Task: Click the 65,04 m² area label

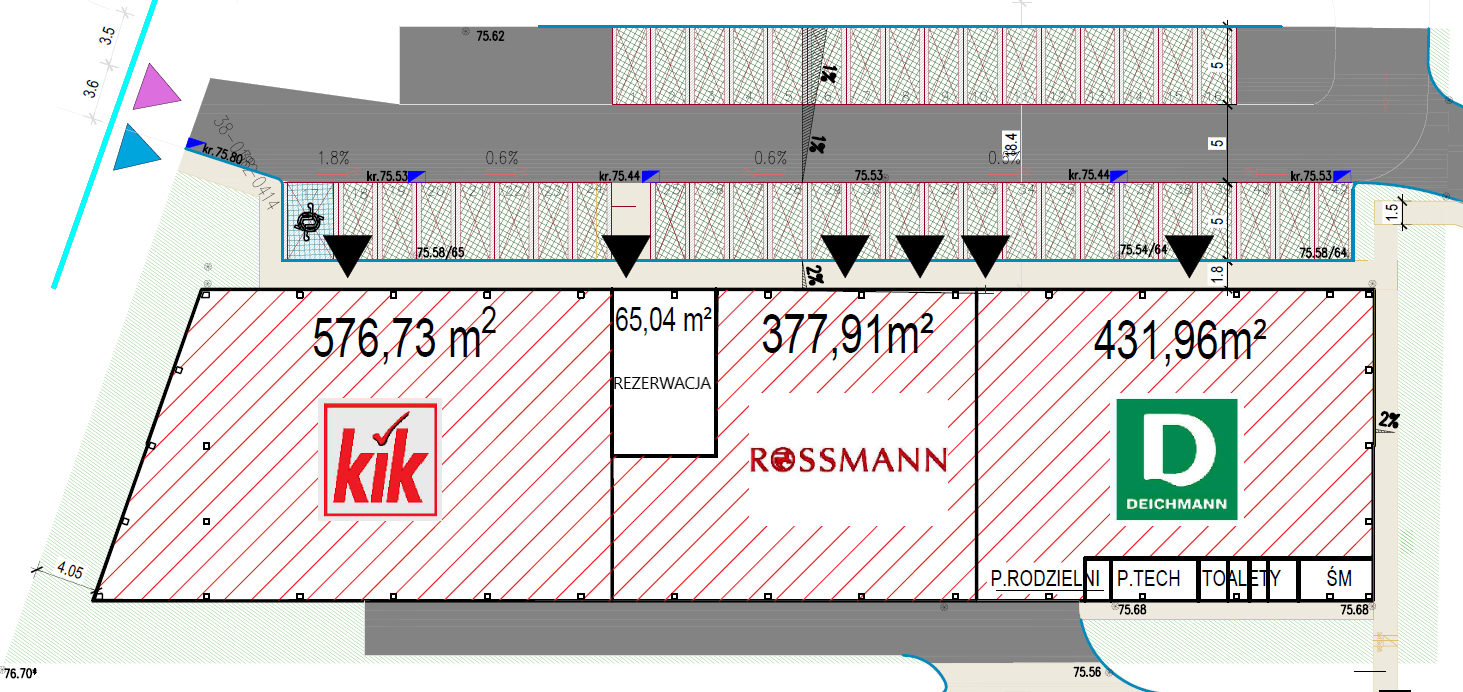Action: tap(664, 320)
